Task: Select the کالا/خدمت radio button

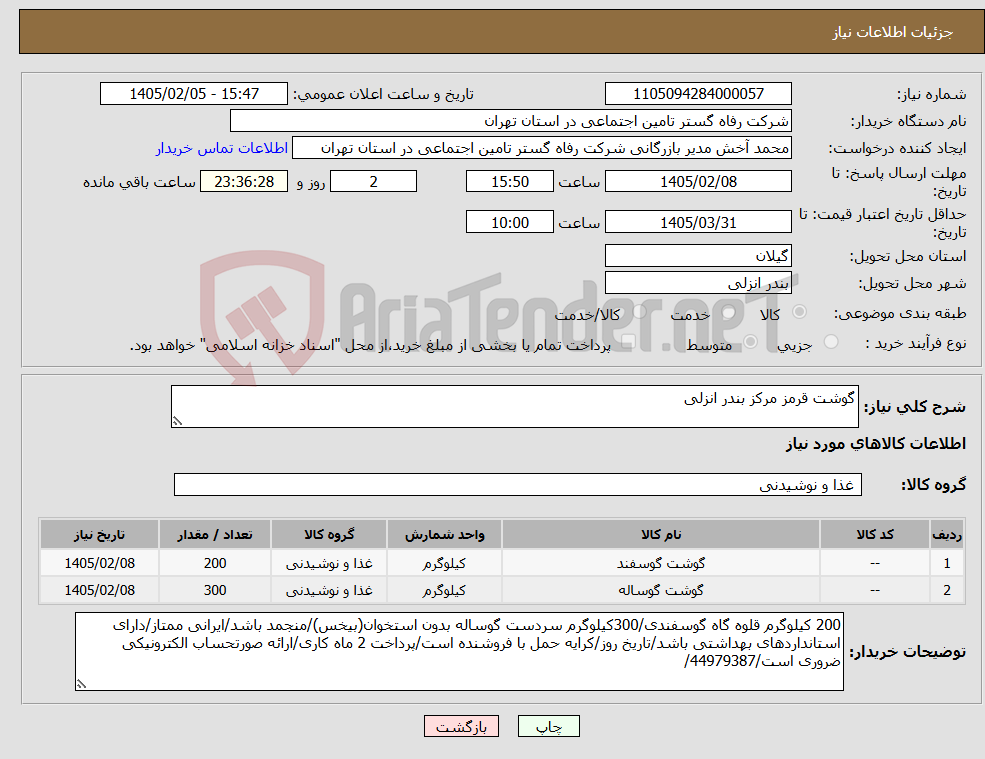Action: pos(639,312)
